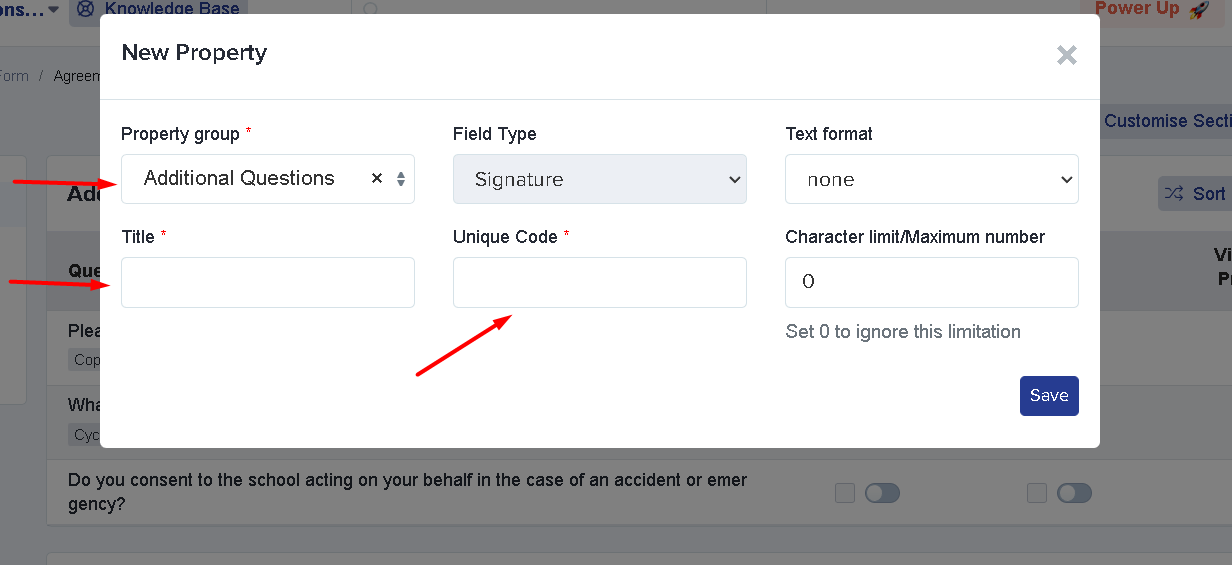This screenshot has width=1232, height=565.
Task: Toggle the first switch in consent row
Action: pyautogui.click(x=882, y=493)
